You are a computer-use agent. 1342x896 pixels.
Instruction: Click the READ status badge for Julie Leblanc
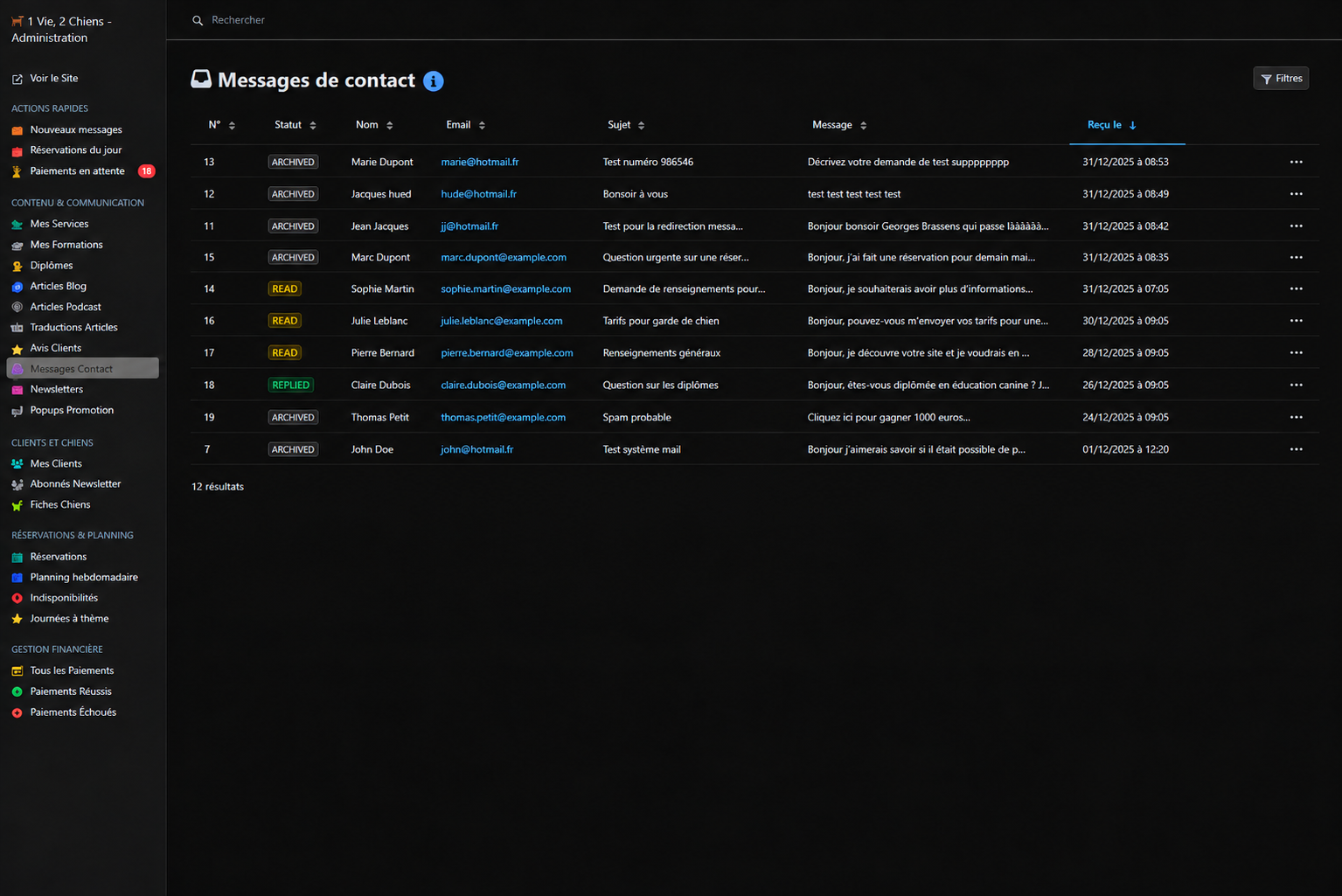[285, 321]
